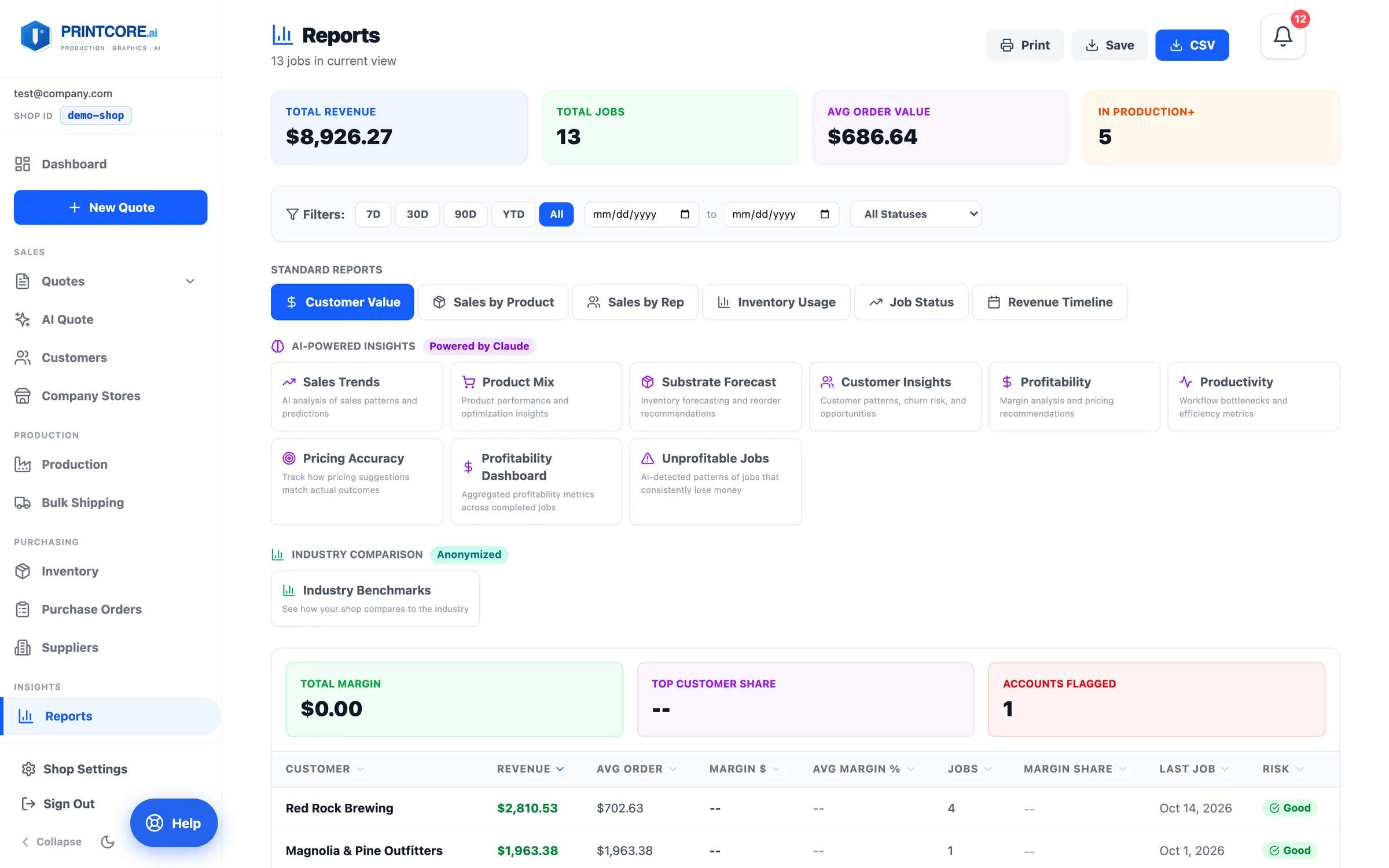Select the 90D filter

click(x=465, y=214)
